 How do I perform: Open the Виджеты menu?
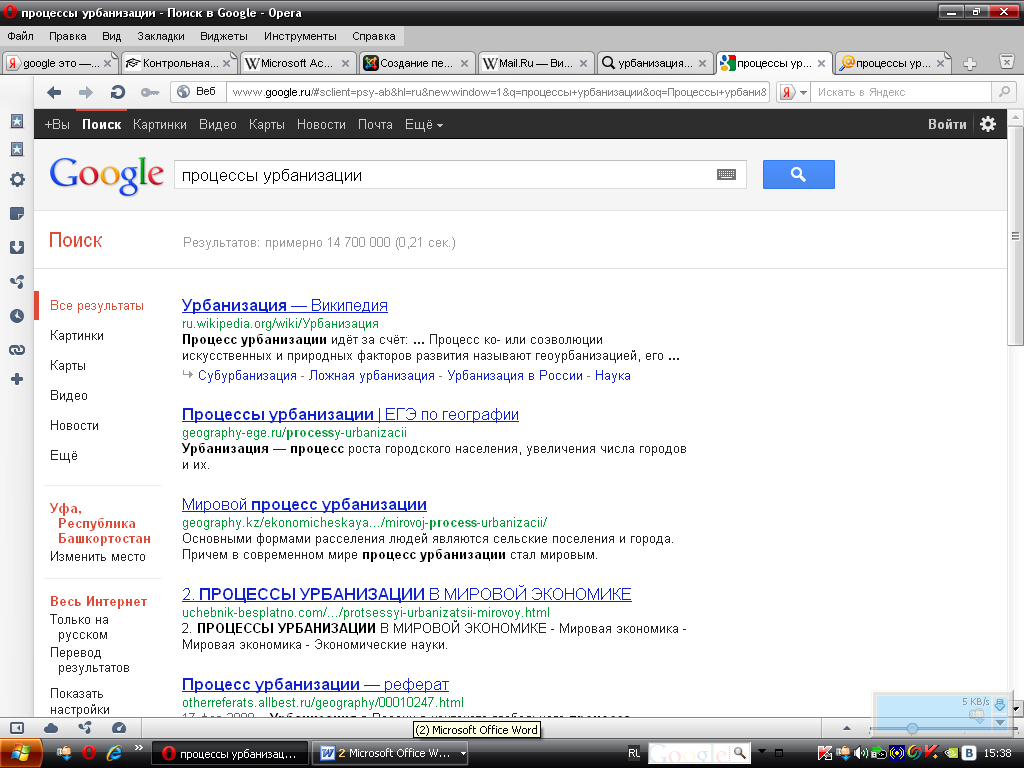point(223,36)
